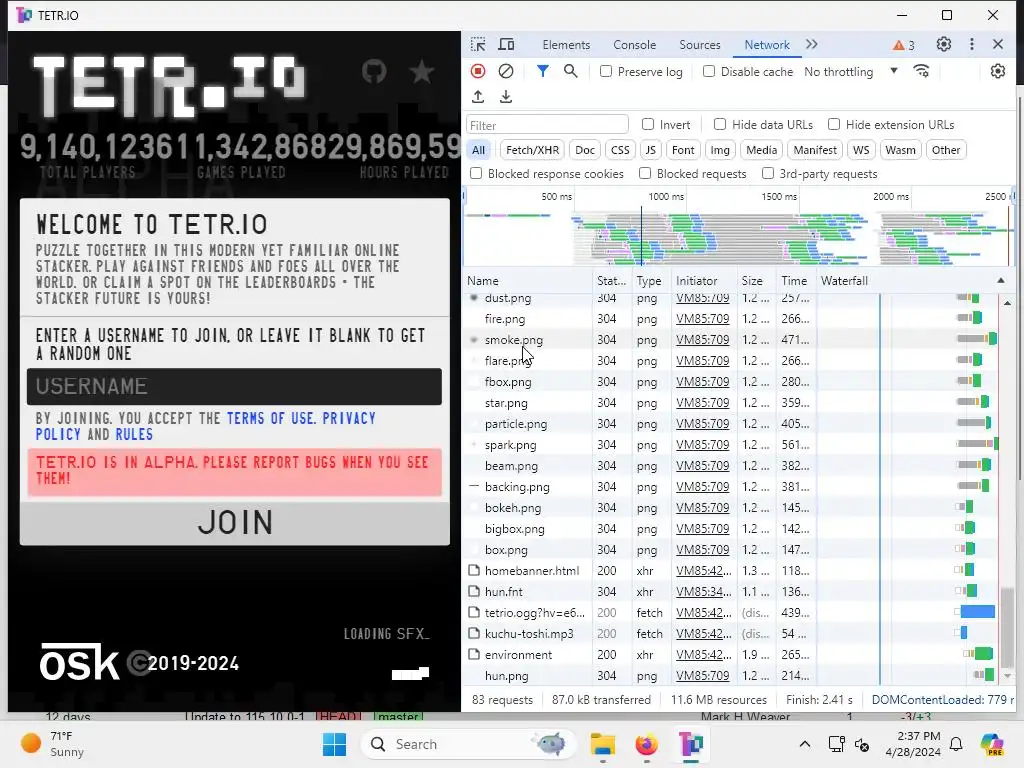Open Windows Start menu
Image resolution: width=1024 pixels, height=768 pixels.
coord(334,744)
